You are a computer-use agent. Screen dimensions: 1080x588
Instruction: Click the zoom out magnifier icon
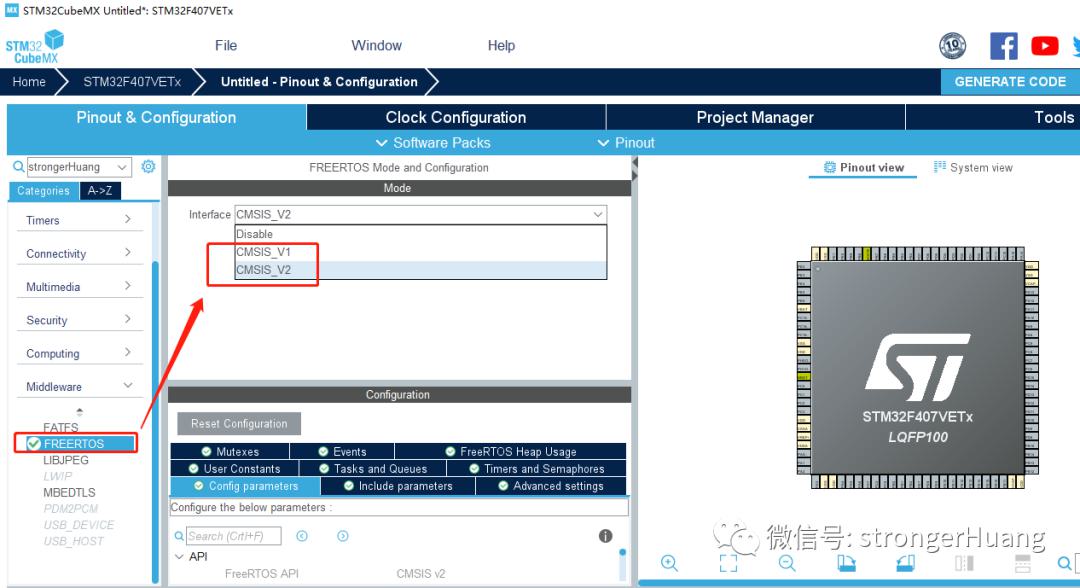[x=787, y=563]
